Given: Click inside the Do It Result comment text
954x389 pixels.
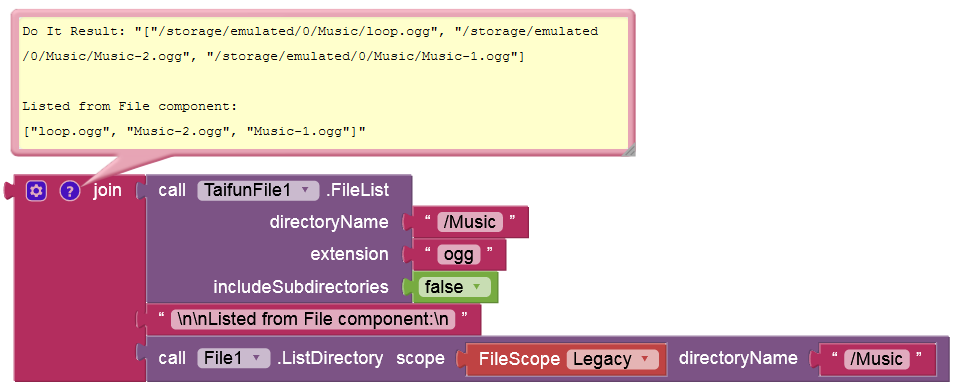Looking at the screenshot, I should pyautogui.click(x=324, y=81).
